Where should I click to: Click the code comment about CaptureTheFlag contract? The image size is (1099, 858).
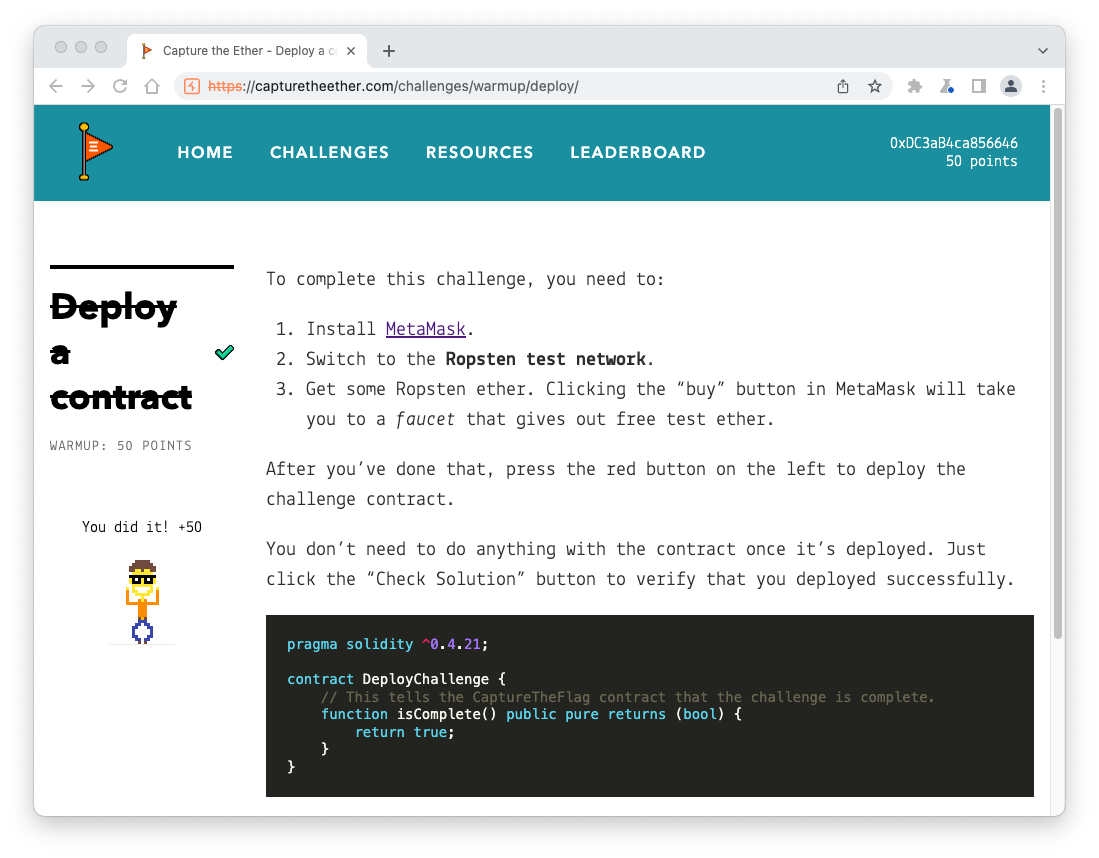click(x=627, y=697)
